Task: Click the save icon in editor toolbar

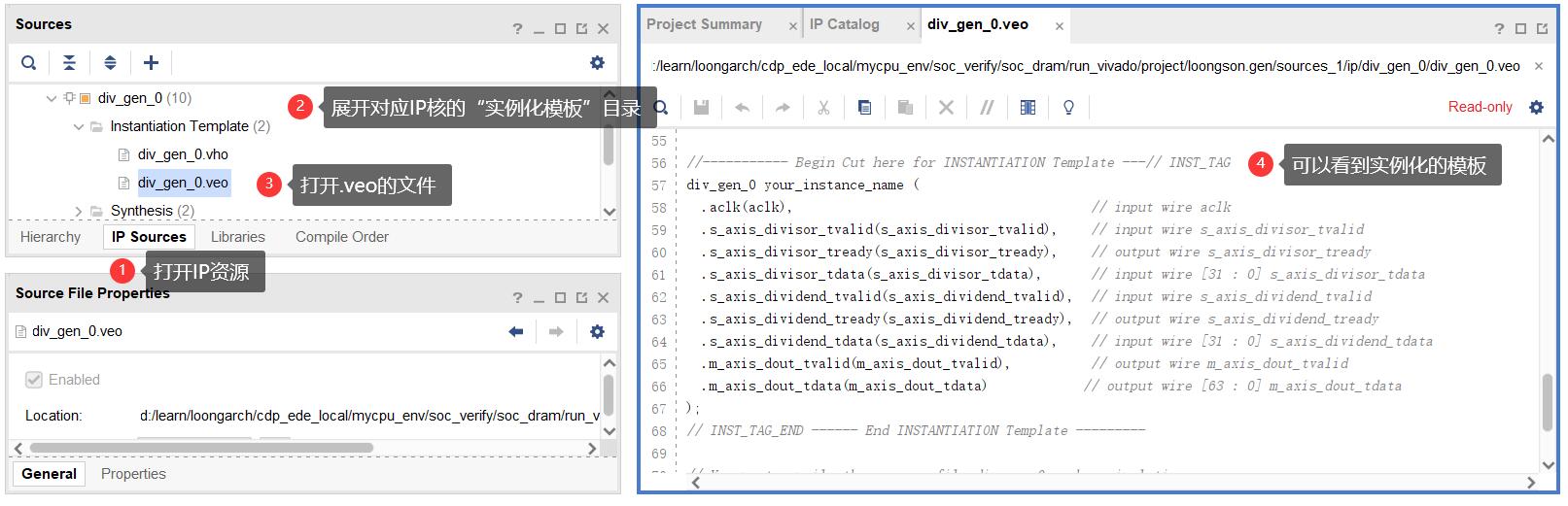Action: (701, 107)
